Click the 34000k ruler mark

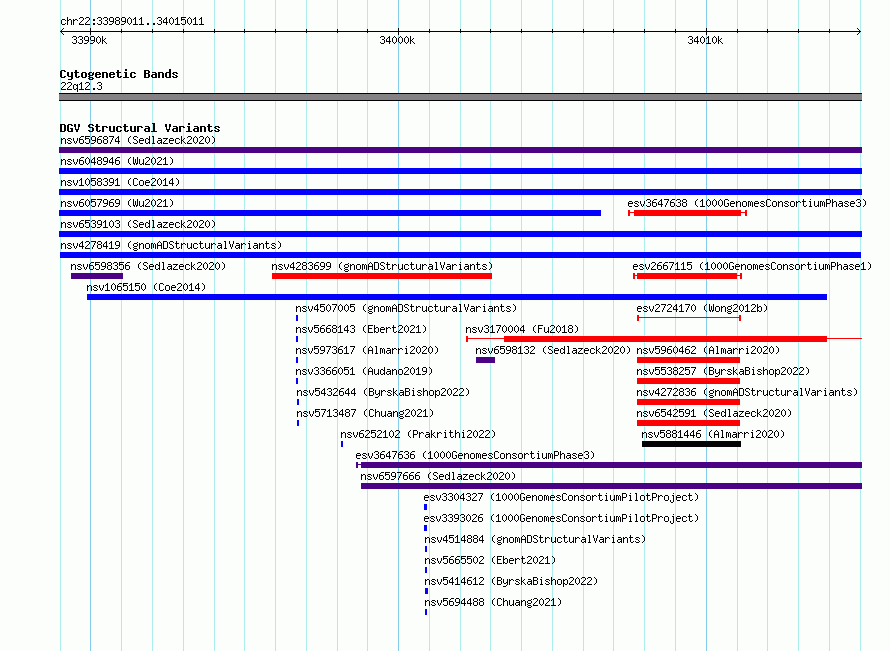(397, 40)
